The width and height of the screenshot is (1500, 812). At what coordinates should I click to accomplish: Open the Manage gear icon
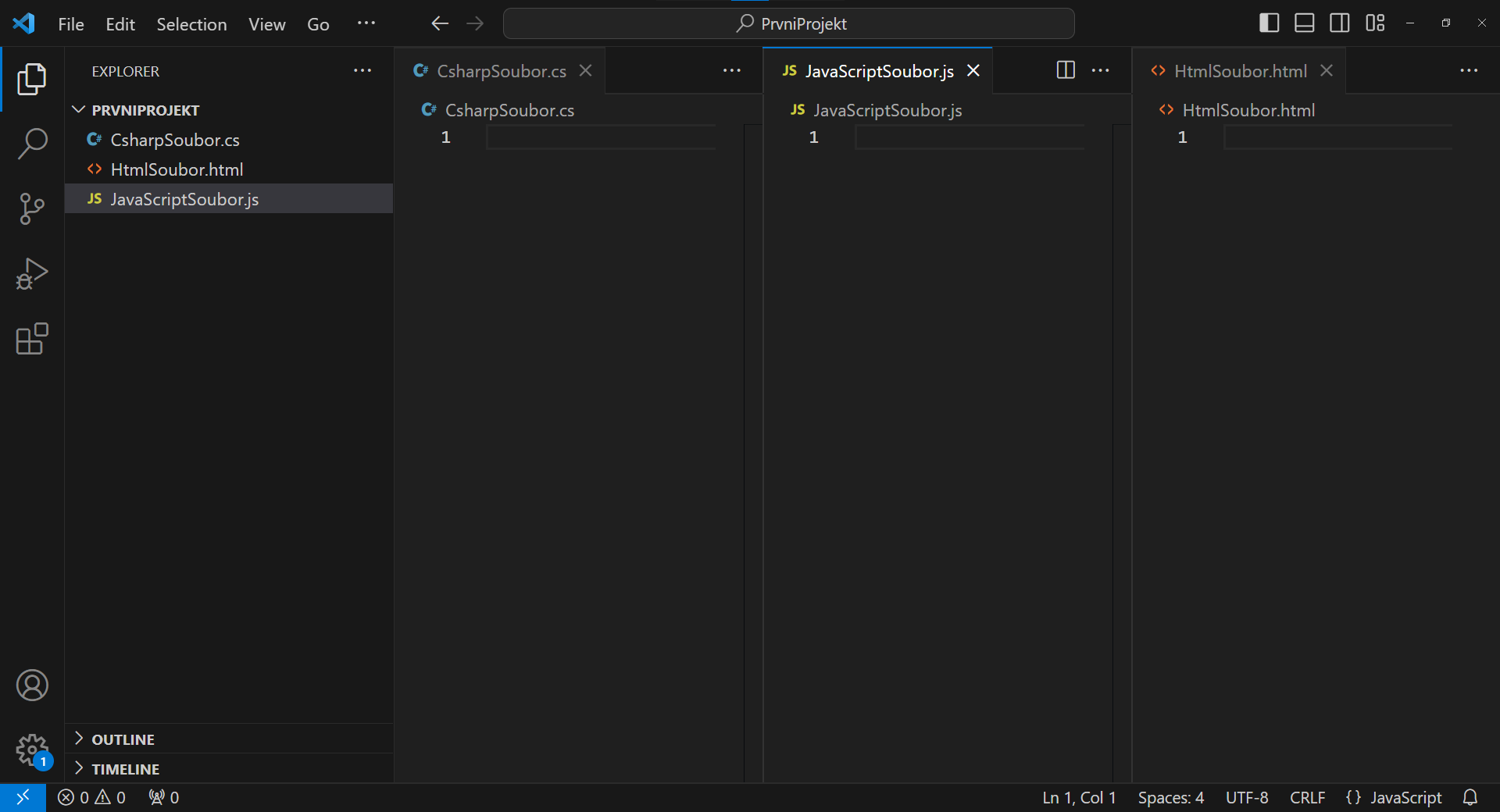click(32, 750)
